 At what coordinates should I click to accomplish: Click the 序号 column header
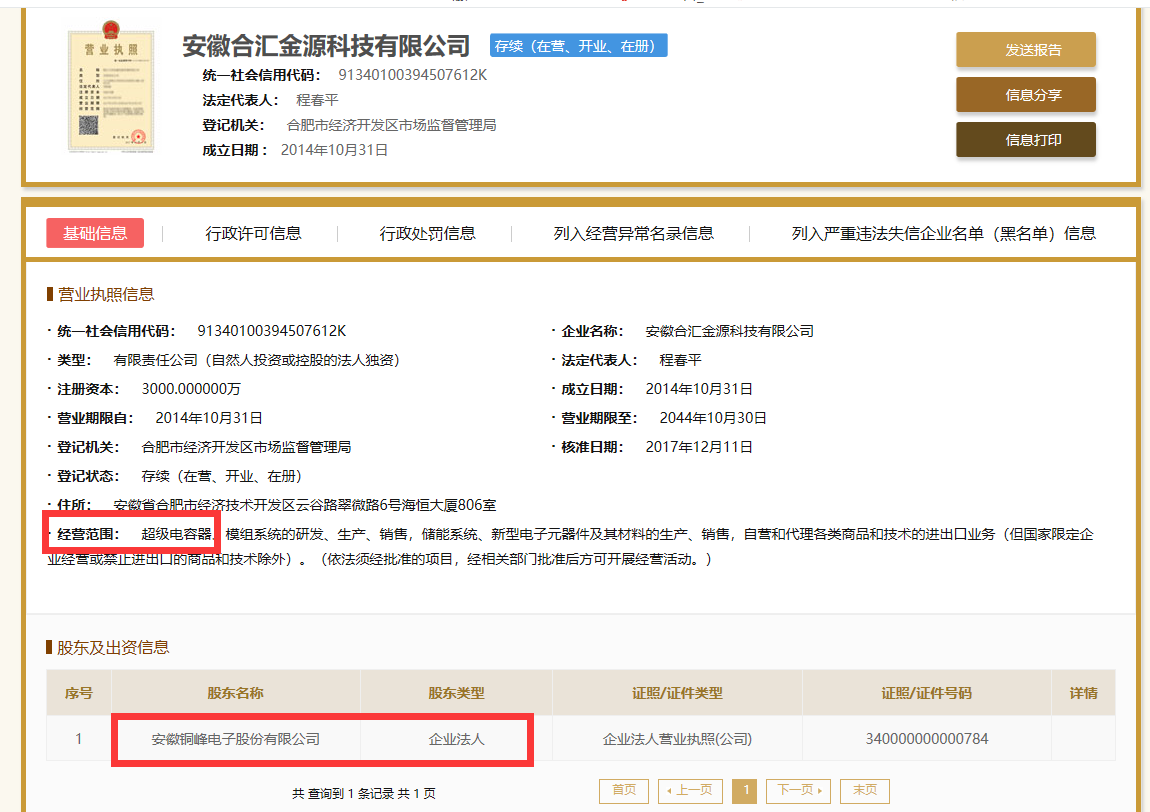point(78,693)
